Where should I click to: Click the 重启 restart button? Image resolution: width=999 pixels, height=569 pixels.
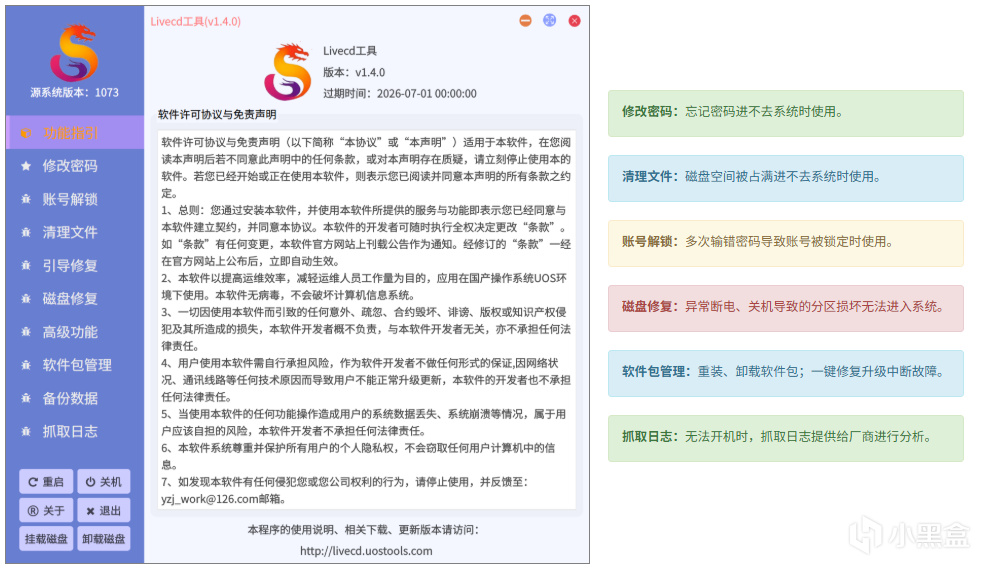(46, 482)
